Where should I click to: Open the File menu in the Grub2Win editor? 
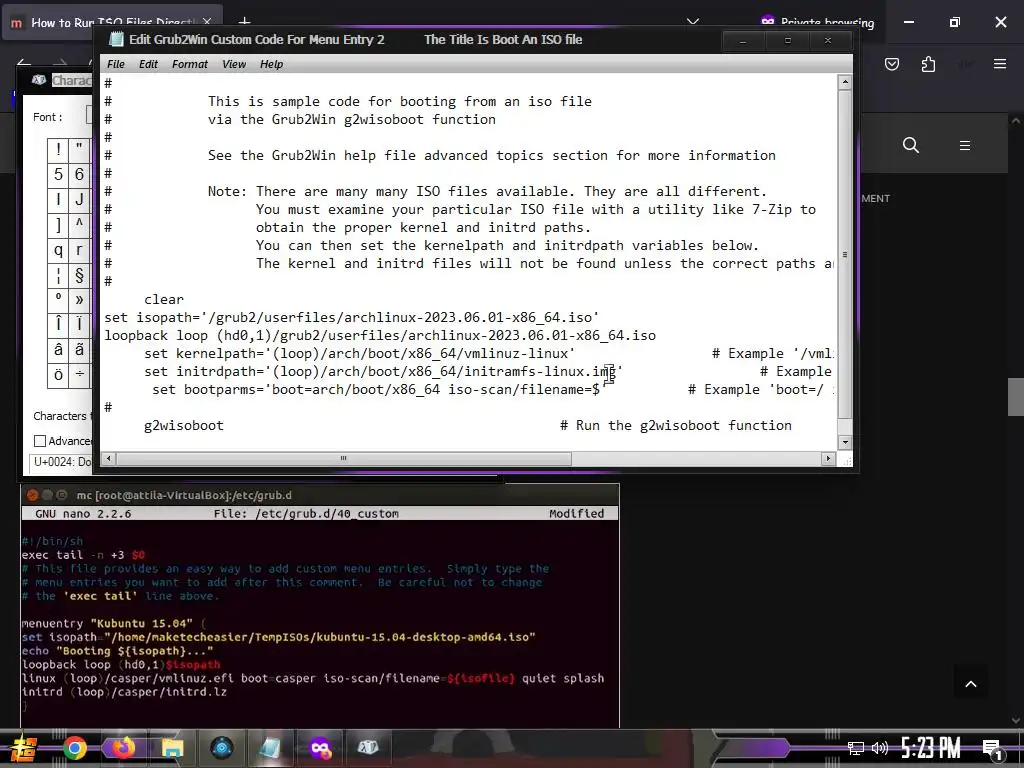point(116,64)
